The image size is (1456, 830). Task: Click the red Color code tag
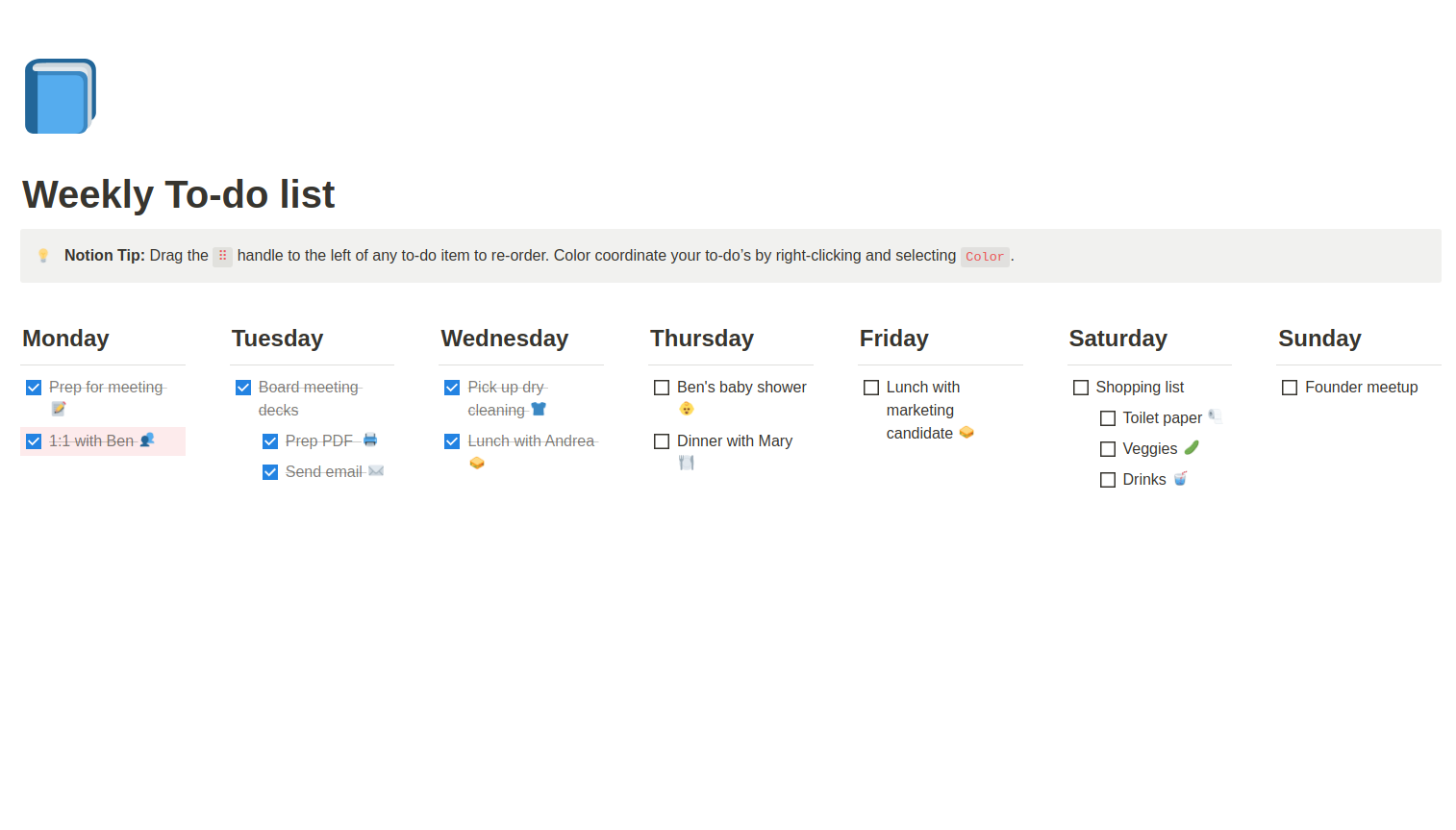984,257
